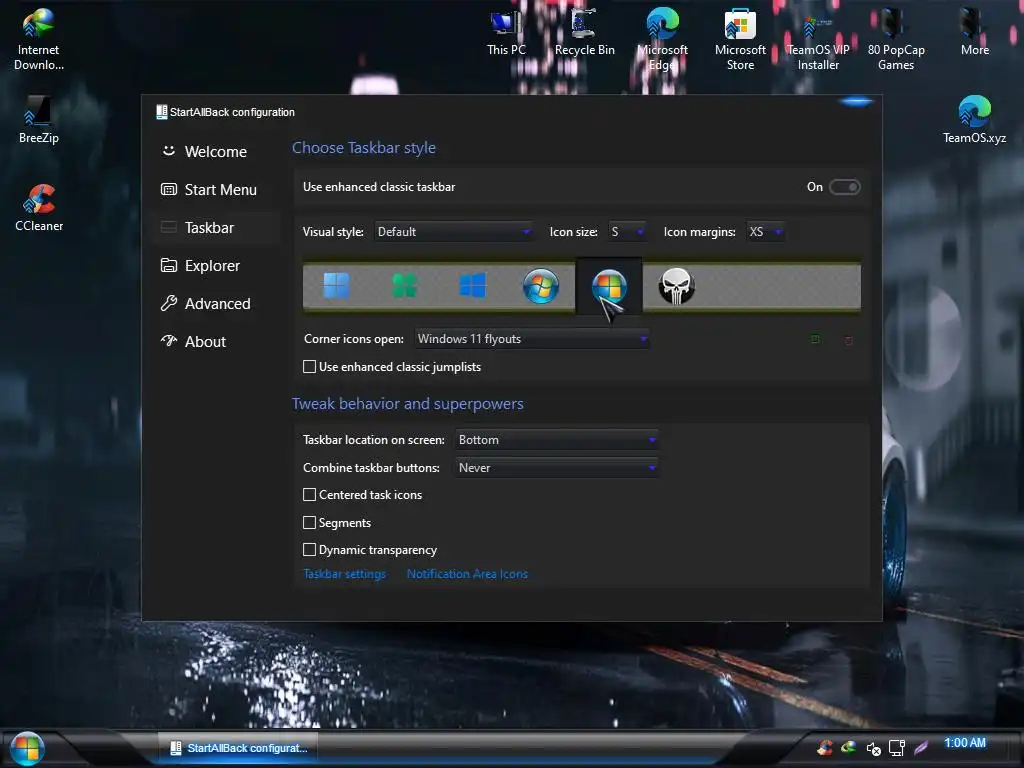
Task: Open the About section
Action: pos(216,342)
